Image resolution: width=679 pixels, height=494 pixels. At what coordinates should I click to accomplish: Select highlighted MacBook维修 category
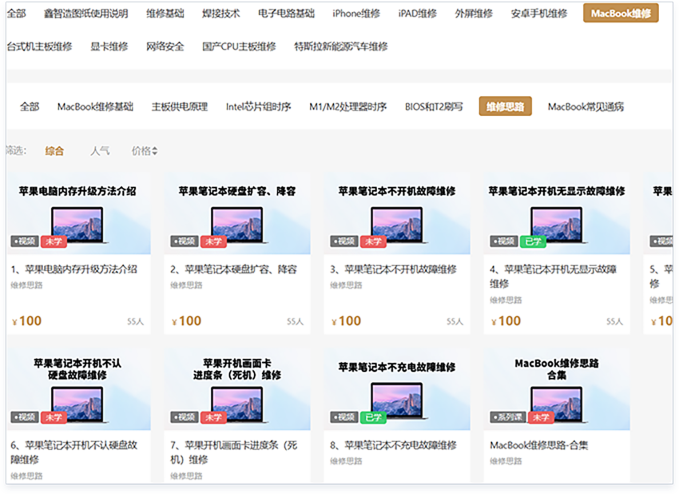coord(621,13)
